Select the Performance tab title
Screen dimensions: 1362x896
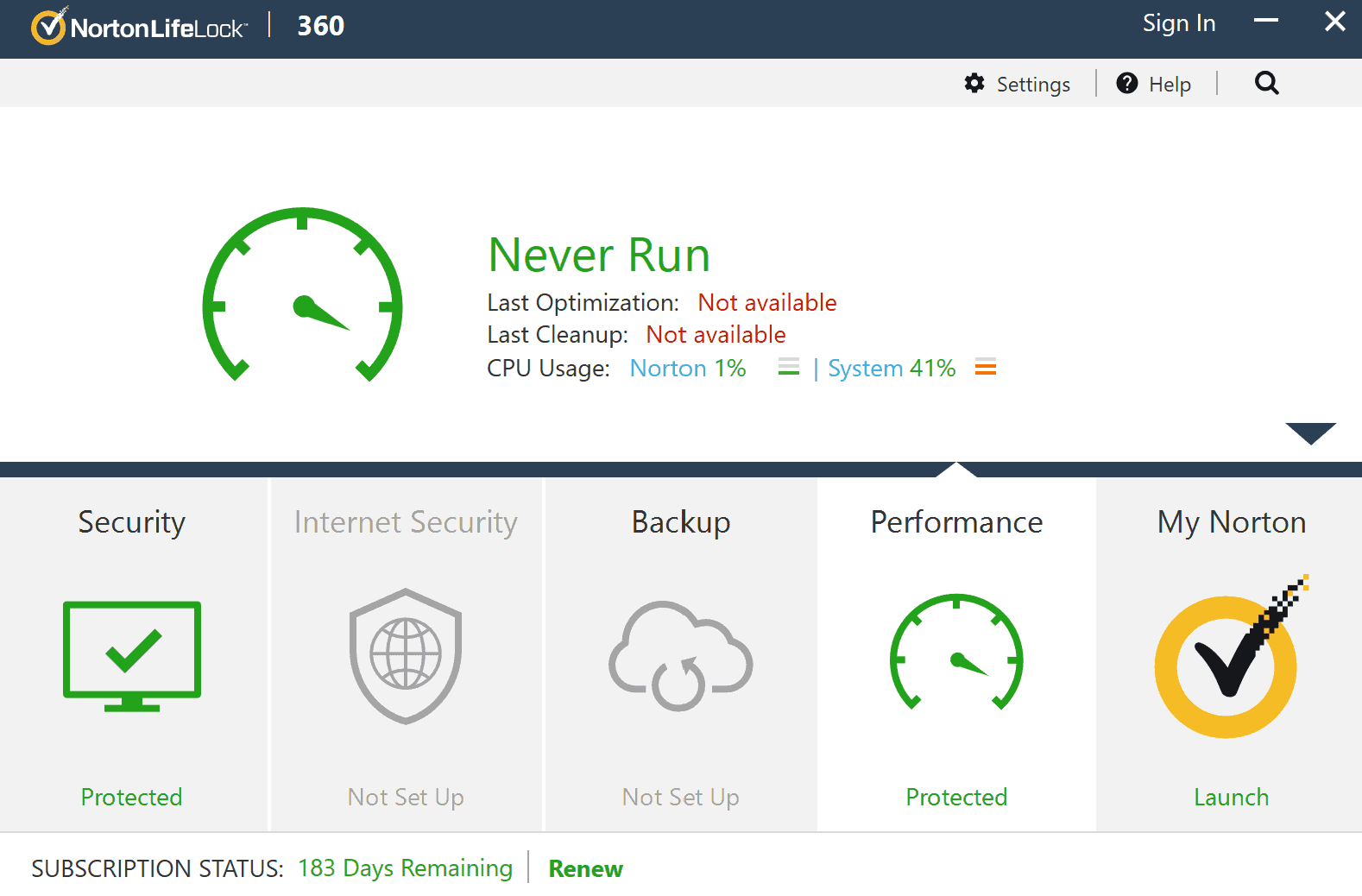coord(956,522)
